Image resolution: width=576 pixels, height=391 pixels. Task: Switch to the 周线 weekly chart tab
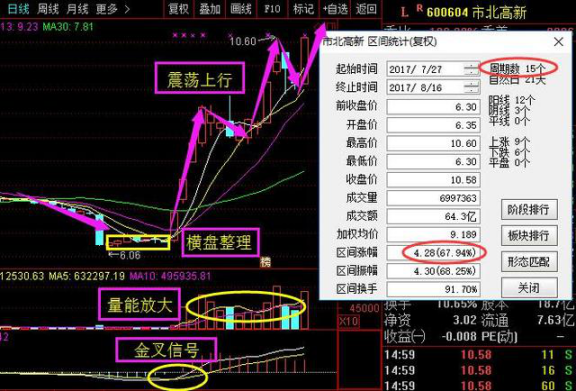click(48, 8)
